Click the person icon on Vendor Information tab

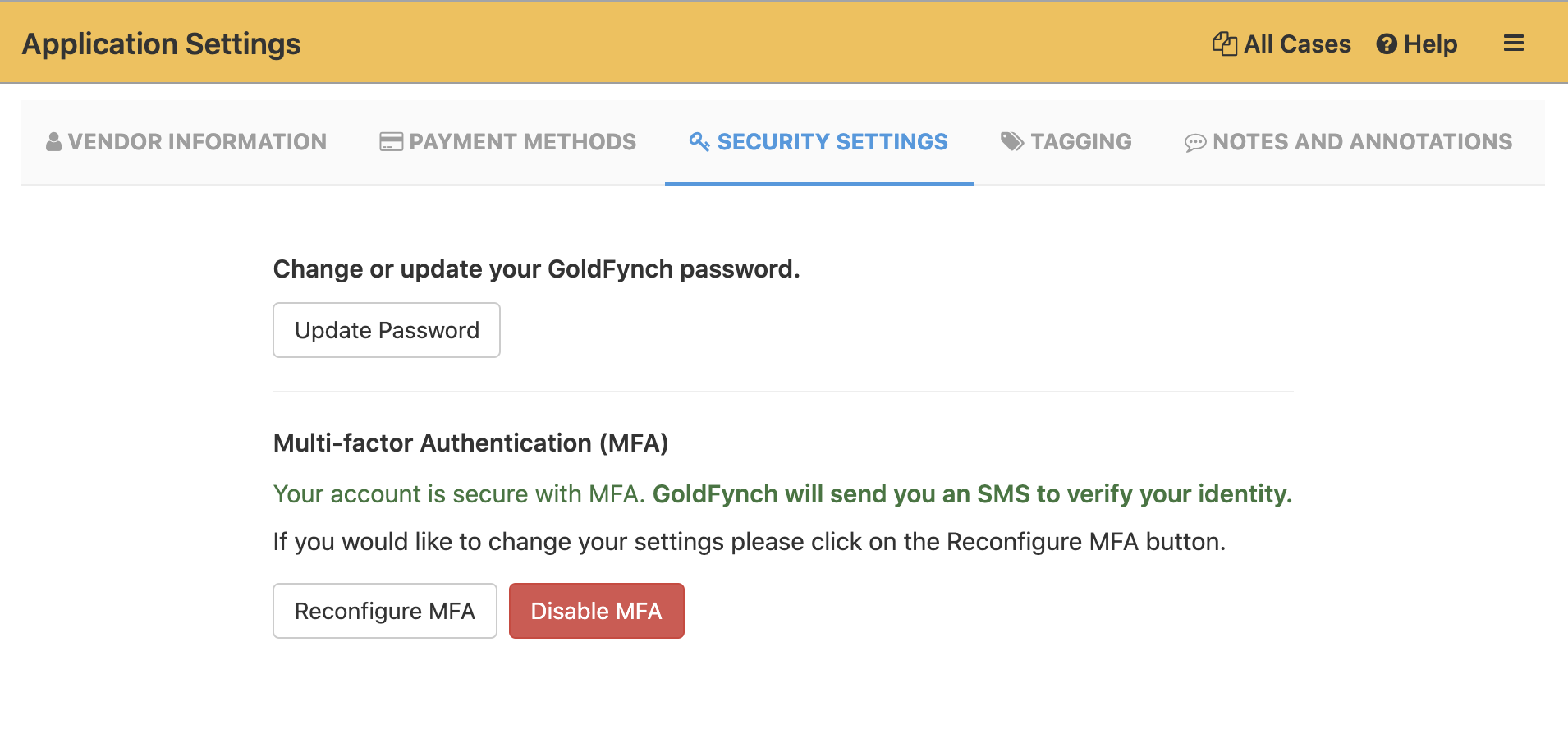(x=54, y=141)
